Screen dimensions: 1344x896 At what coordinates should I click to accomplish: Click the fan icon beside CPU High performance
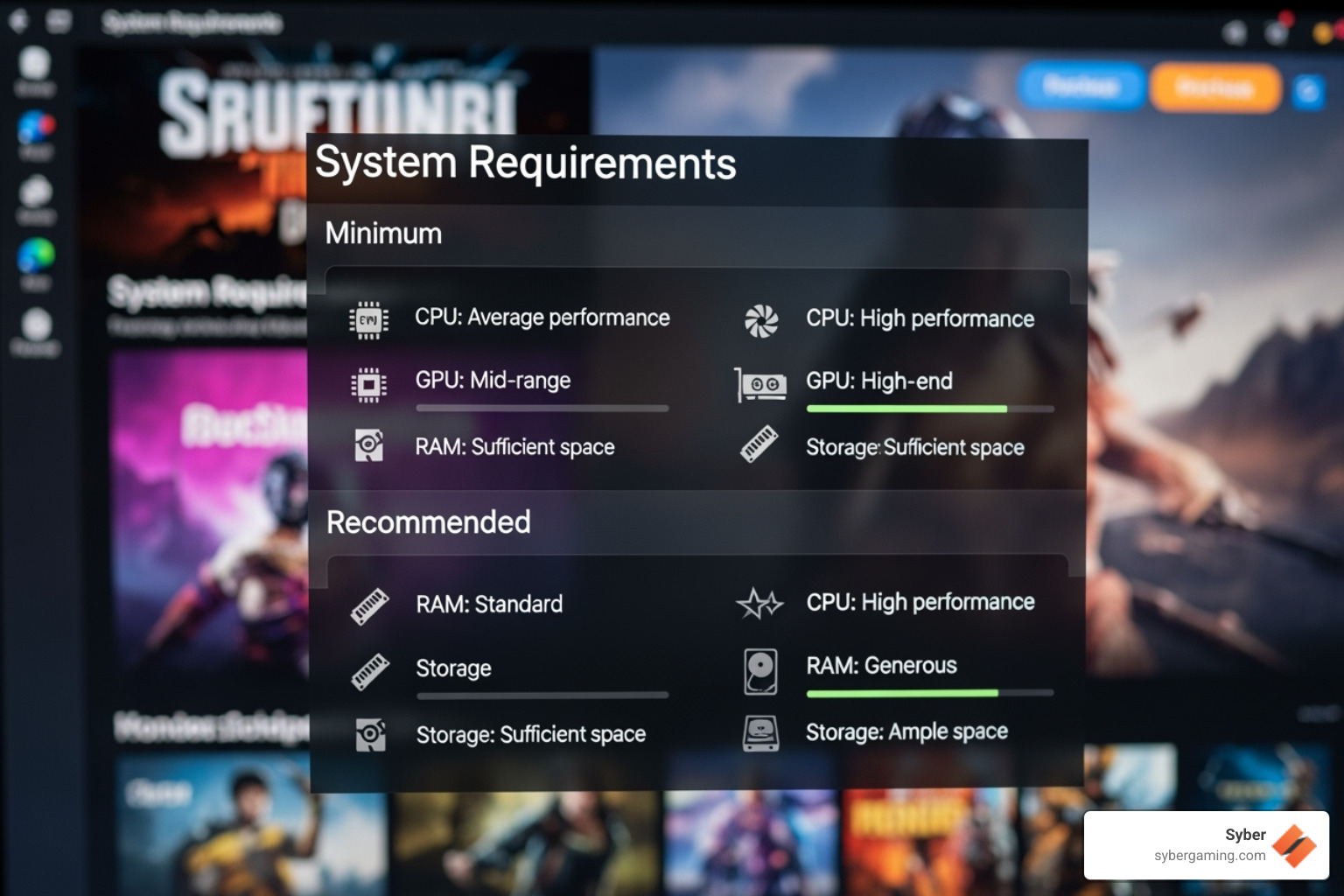pyautogui.click(x=760, y=320)
